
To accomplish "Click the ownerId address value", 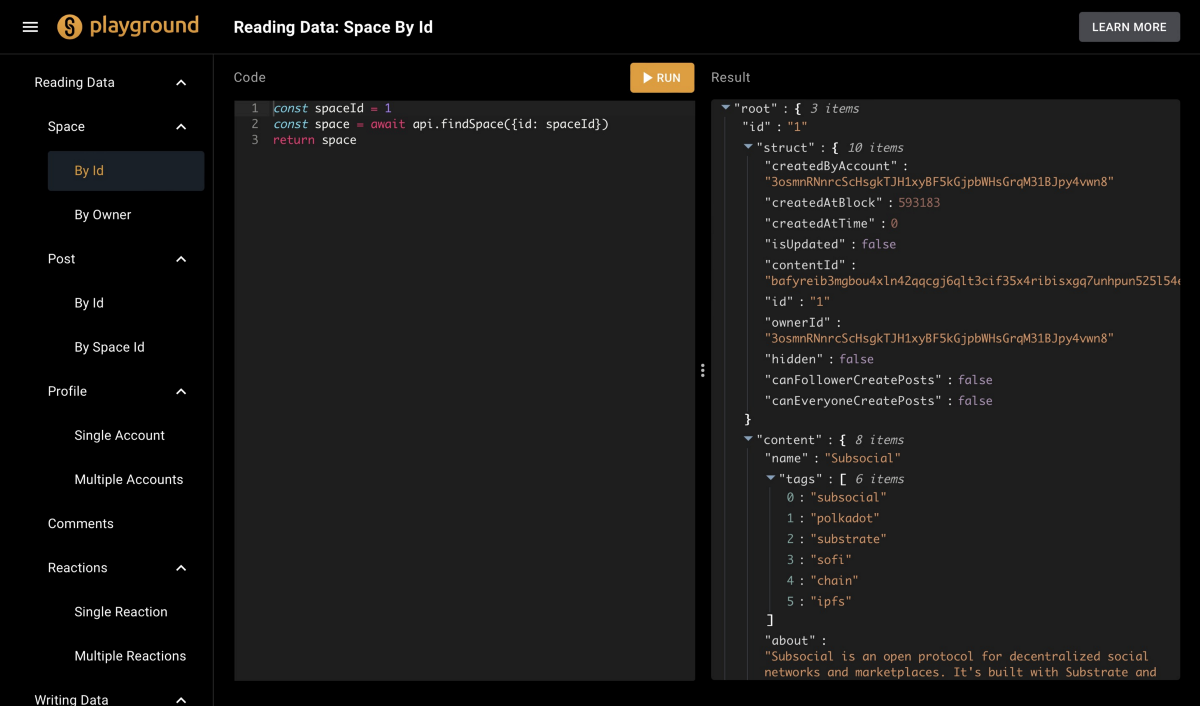I will click(x=939, y=339).
